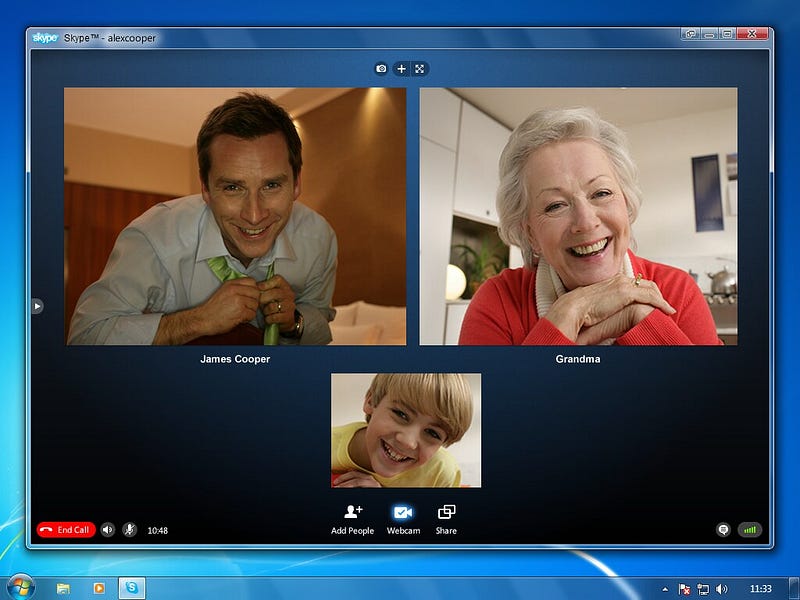Mute the microphone
Screen dimensions: 800x600
point(130,530)
